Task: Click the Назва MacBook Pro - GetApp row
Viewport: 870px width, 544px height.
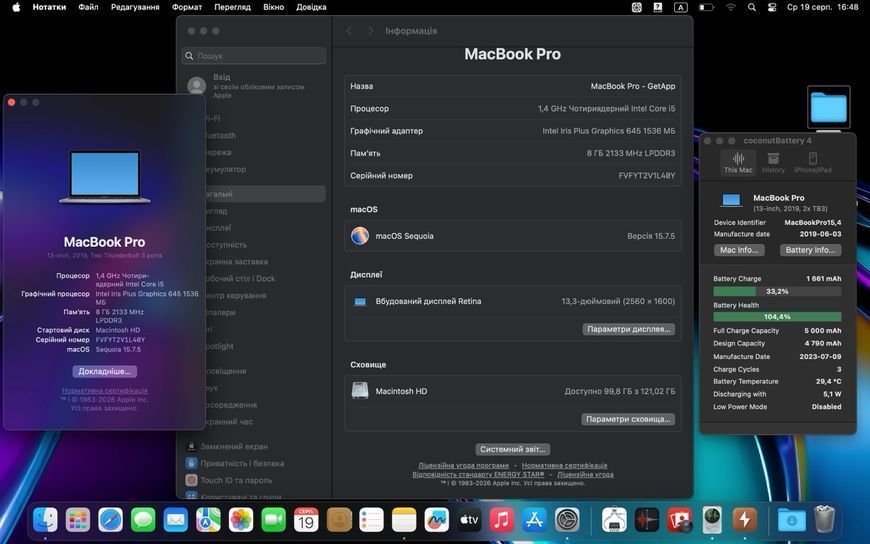Action: pos(513,86)
